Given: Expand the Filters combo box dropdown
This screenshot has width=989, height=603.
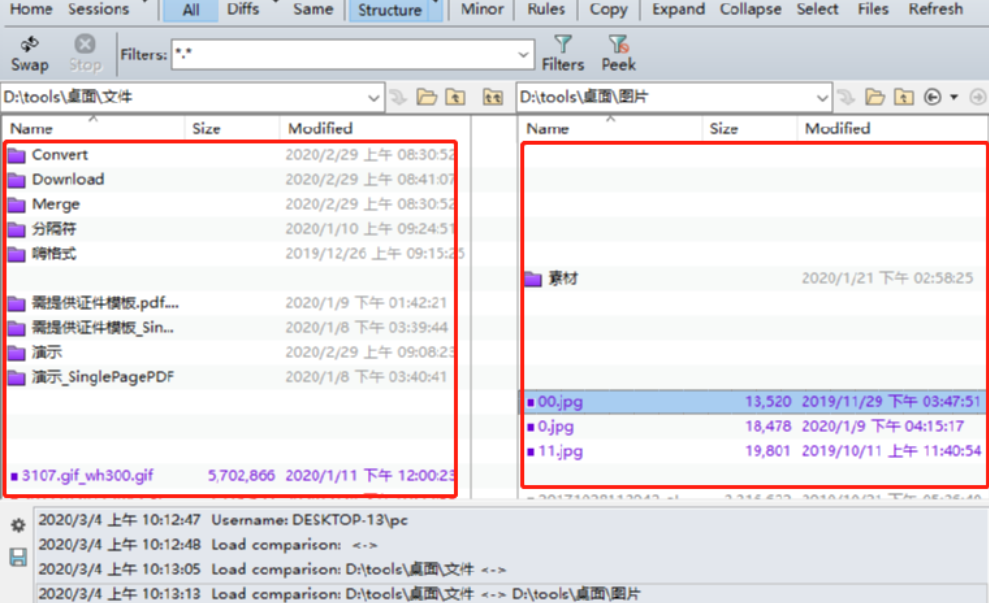Looking at the screenshot, I should [523, 55].
